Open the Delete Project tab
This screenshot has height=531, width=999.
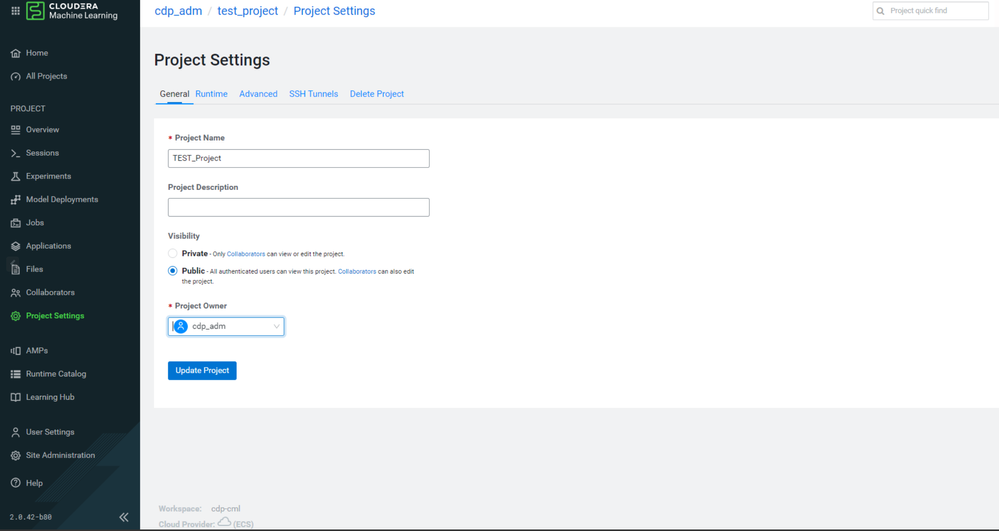(x=377, y=94)
